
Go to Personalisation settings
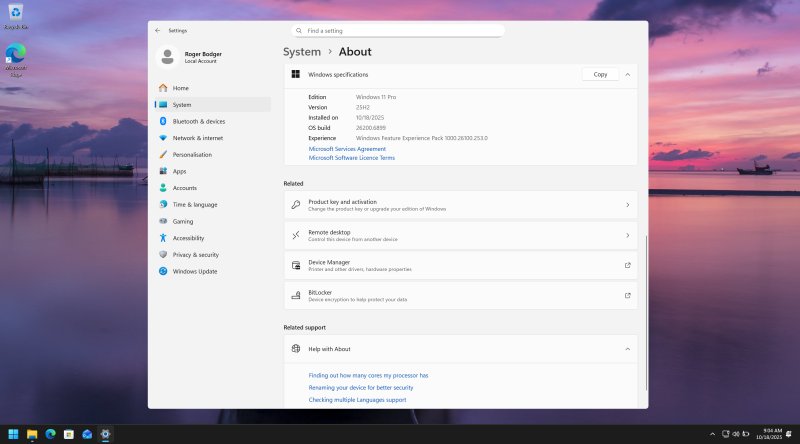pyautogui.click(x=192, y=155)
